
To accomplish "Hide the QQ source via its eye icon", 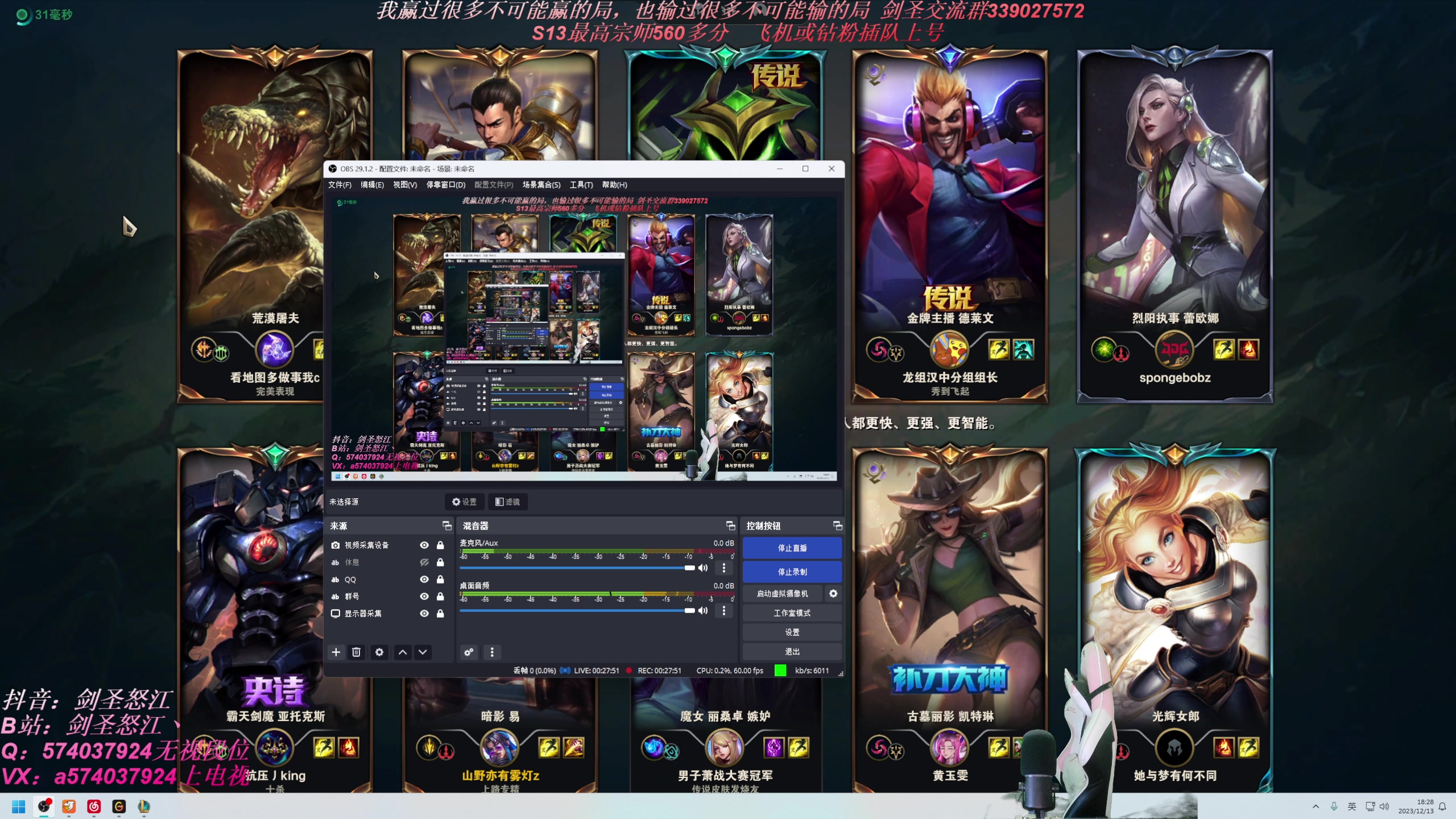I will pos(424,579).
